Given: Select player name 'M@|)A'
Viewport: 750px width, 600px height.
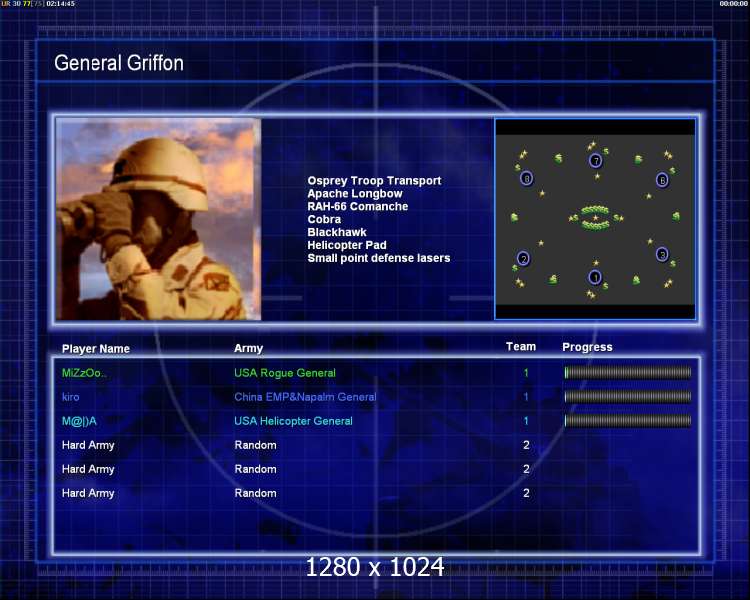Looking at the screenshot, I should point(79,421).
